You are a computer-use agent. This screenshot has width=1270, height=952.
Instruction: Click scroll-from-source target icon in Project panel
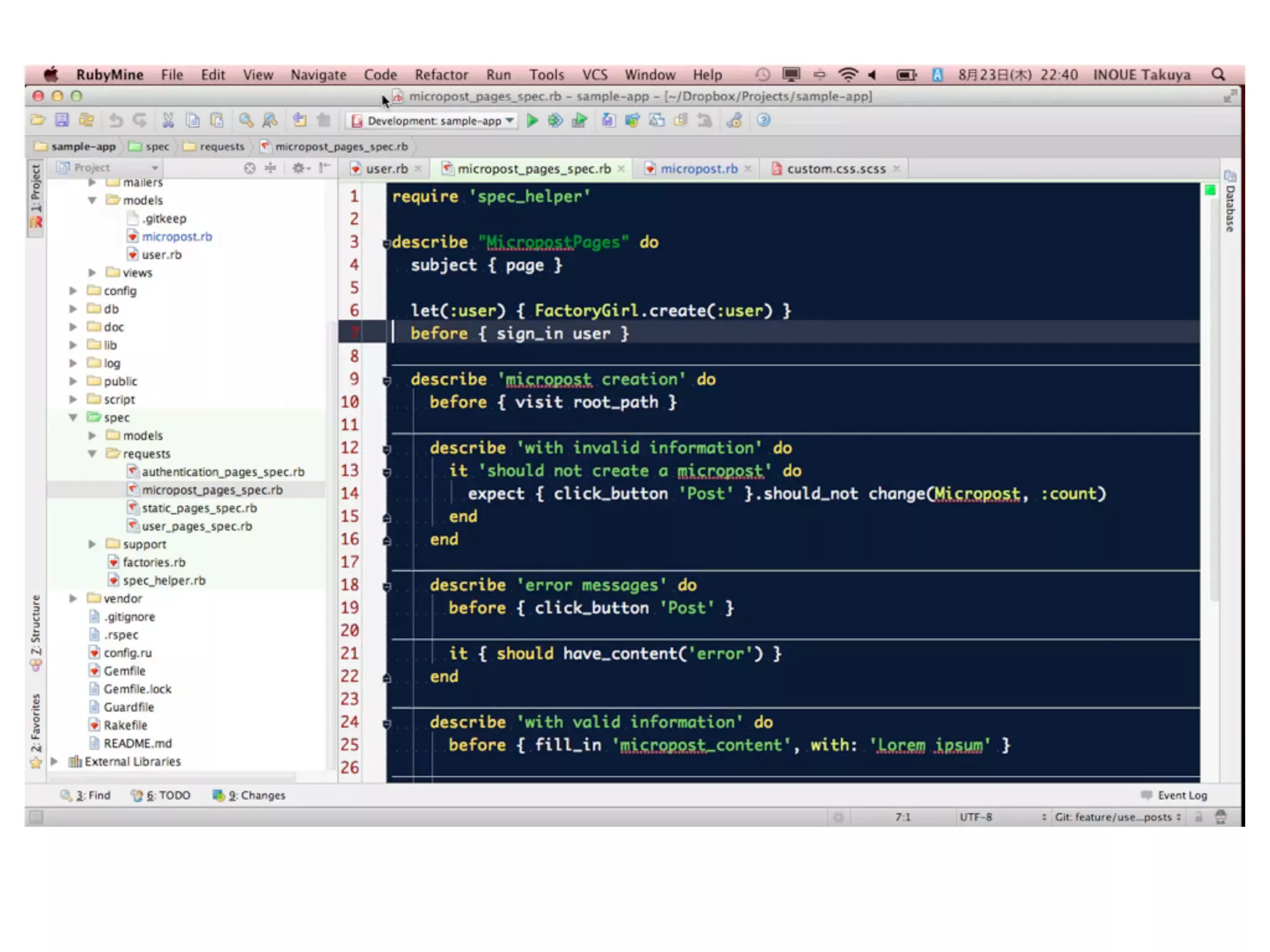click(x=249, y=168)
